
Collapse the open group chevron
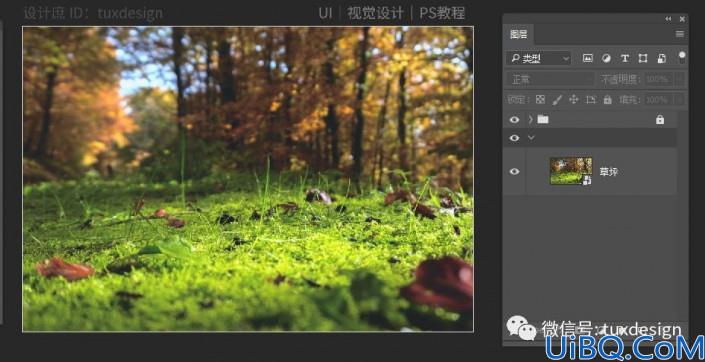point(531,138)
